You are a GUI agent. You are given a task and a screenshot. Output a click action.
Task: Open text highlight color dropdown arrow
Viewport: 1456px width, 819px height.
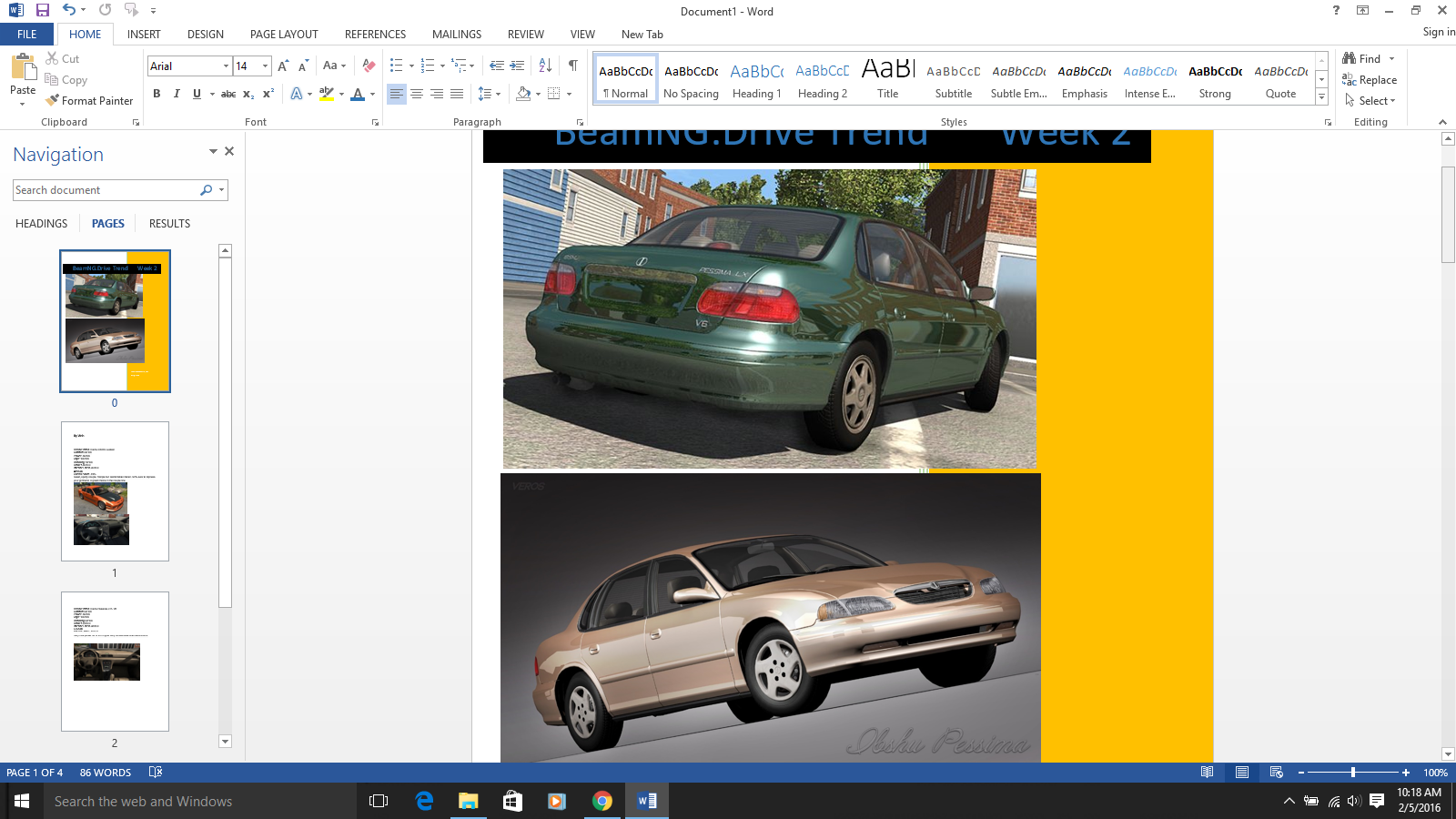coord(341,94)
